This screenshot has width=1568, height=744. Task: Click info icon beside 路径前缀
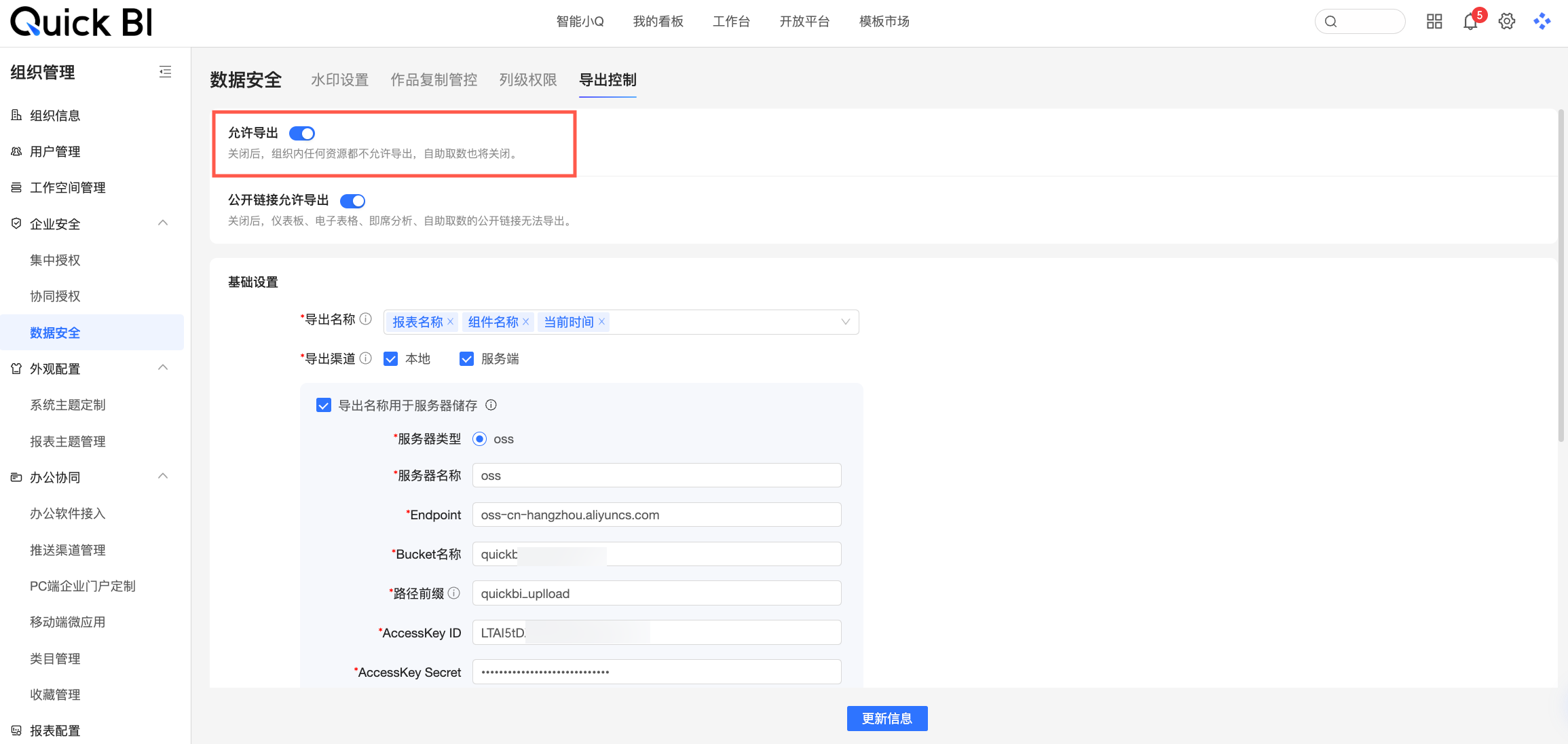click(x=454, y=593)
